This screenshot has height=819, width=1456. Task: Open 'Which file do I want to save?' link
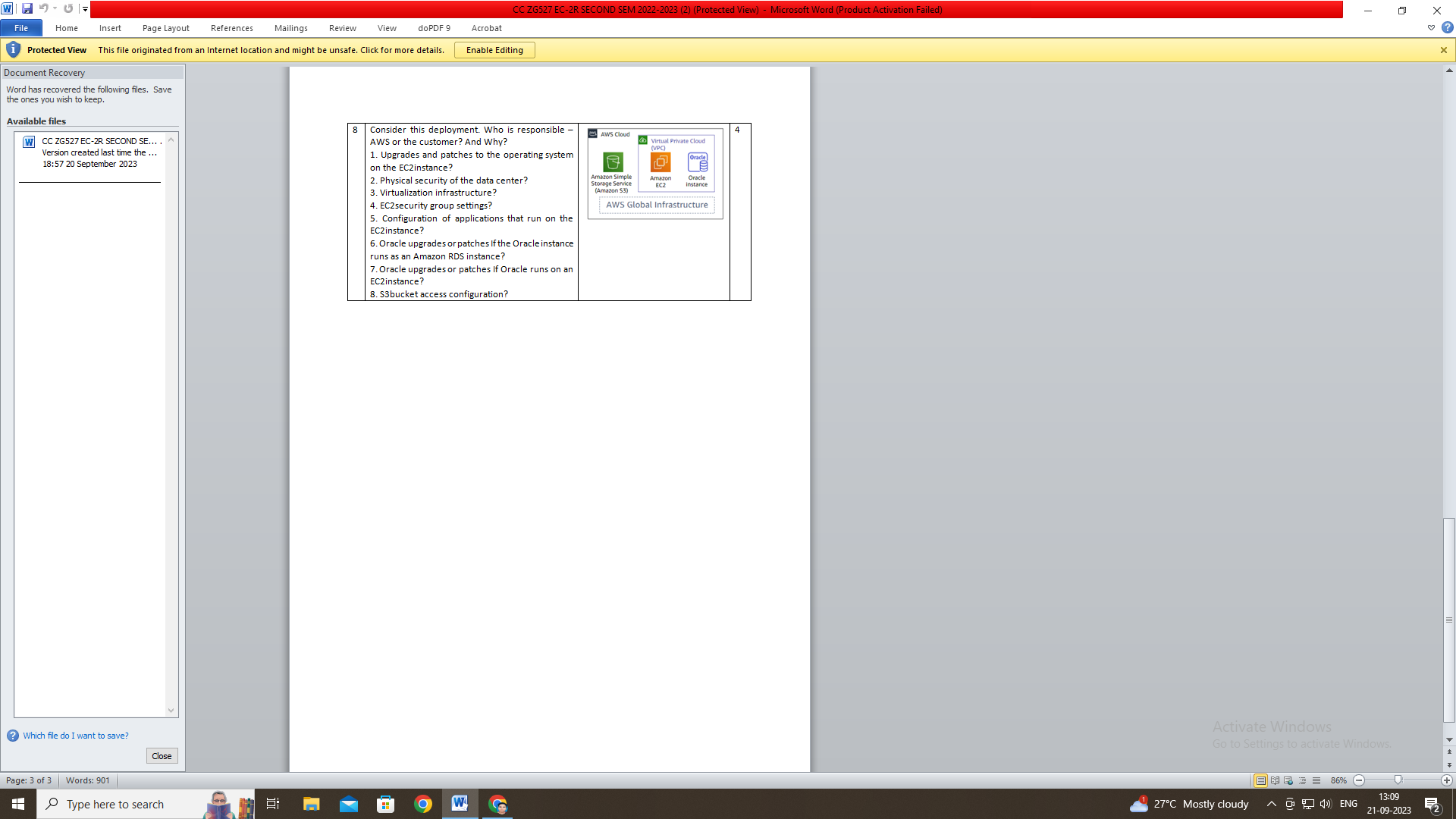pos(75,736)
